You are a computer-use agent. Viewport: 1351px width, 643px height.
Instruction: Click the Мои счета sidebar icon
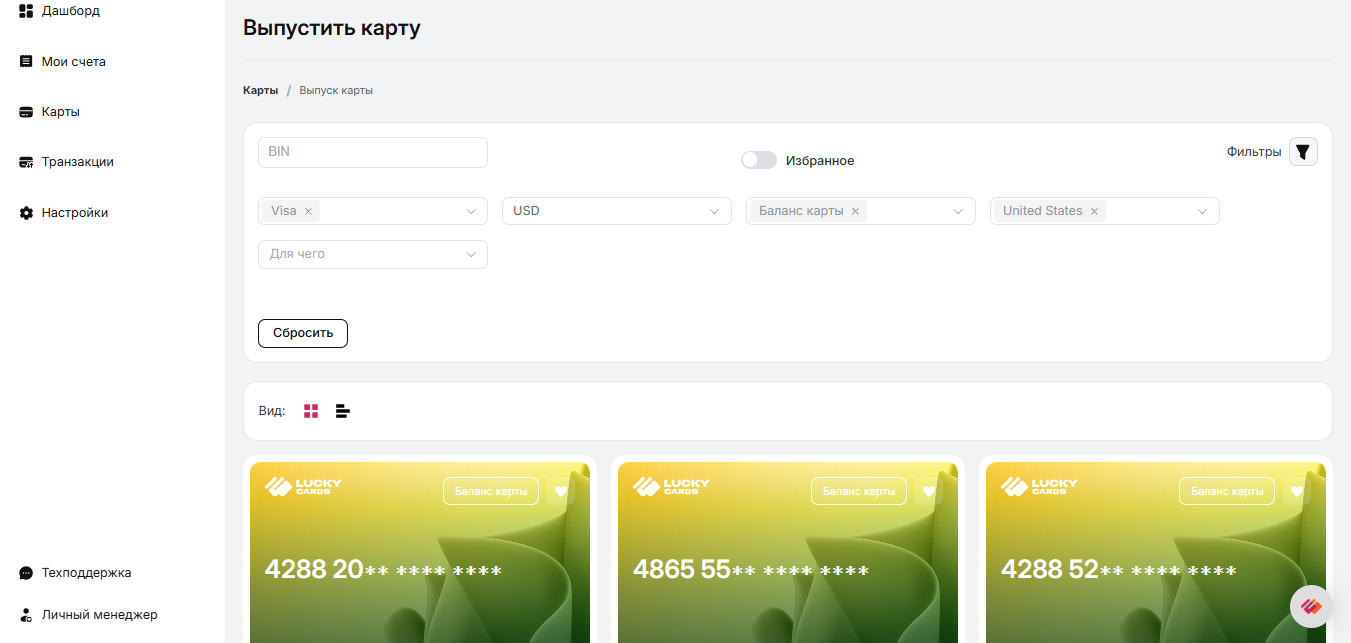click(26, 61)
